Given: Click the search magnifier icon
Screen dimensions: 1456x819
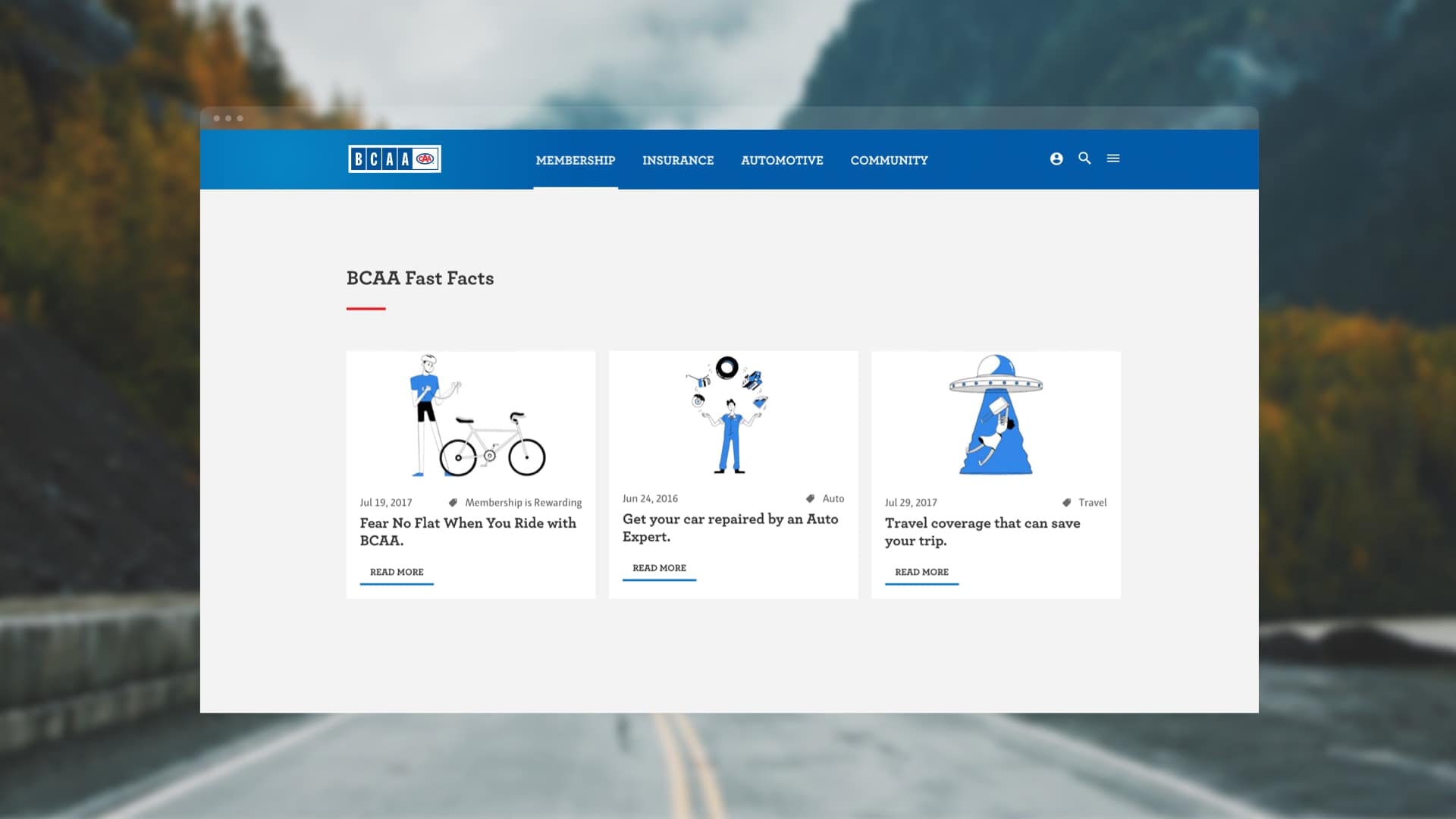Looking at the screenshot, I should click(x=1084, y=158).
